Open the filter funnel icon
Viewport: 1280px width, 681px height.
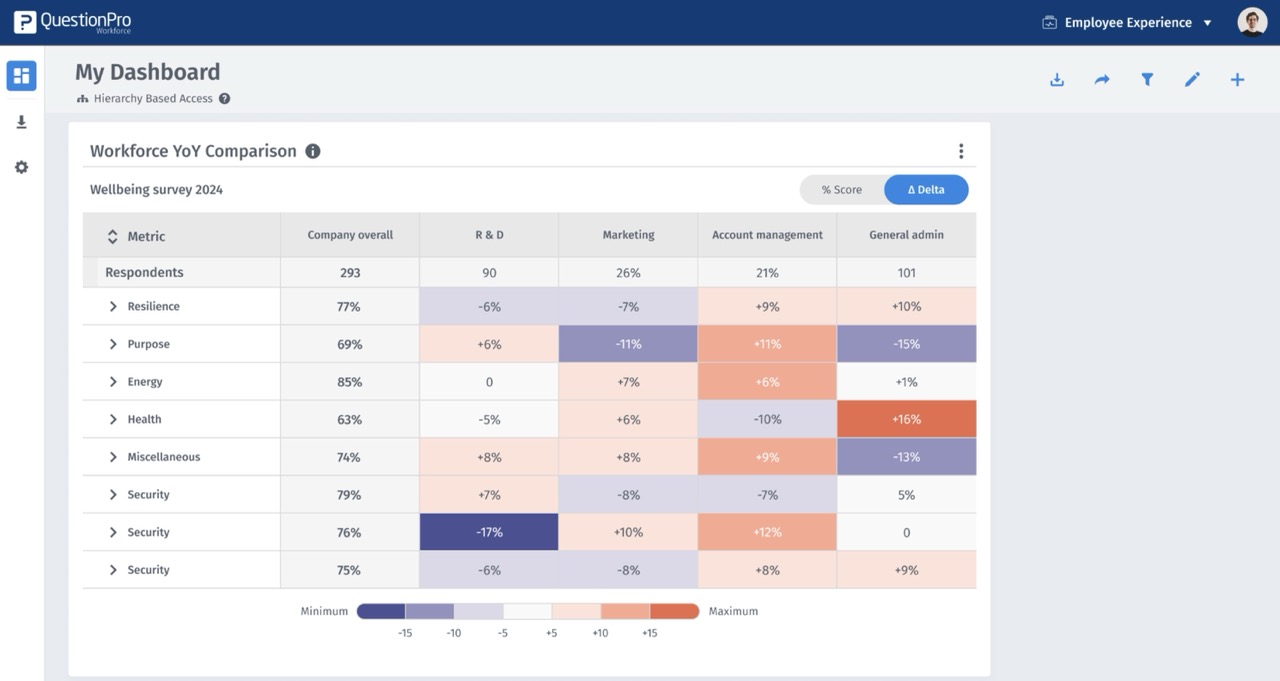click(1147, 80)
